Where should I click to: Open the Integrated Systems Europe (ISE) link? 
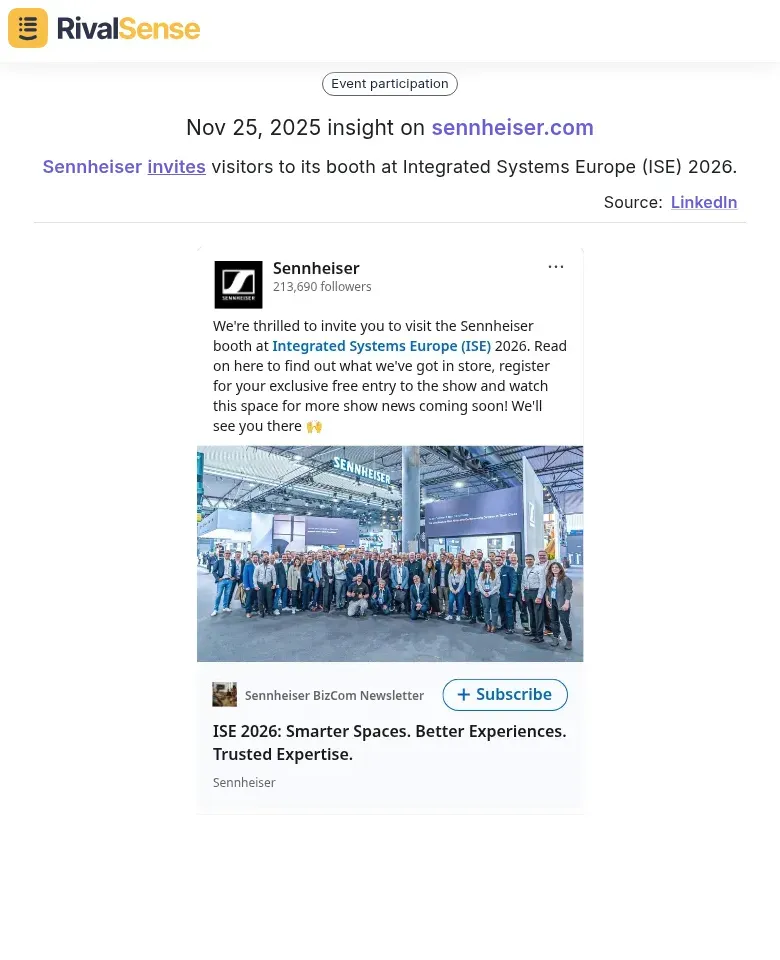click(x=381, y=346)
